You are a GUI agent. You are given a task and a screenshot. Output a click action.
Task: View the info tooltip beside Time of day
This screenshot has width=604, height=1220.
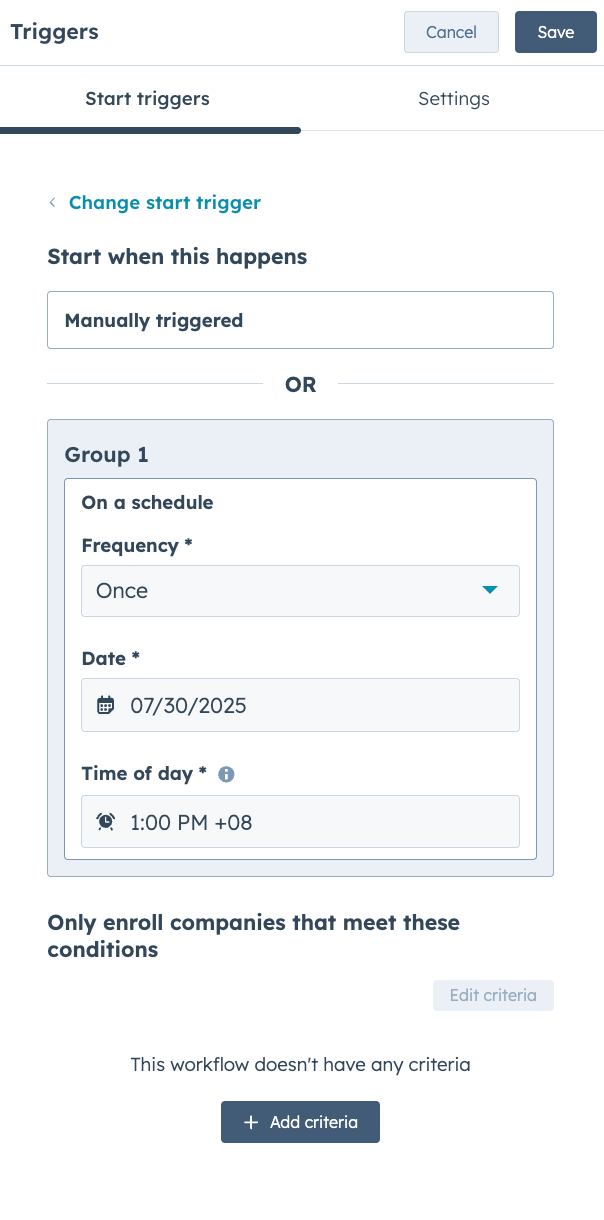click(x=225, y=773)
